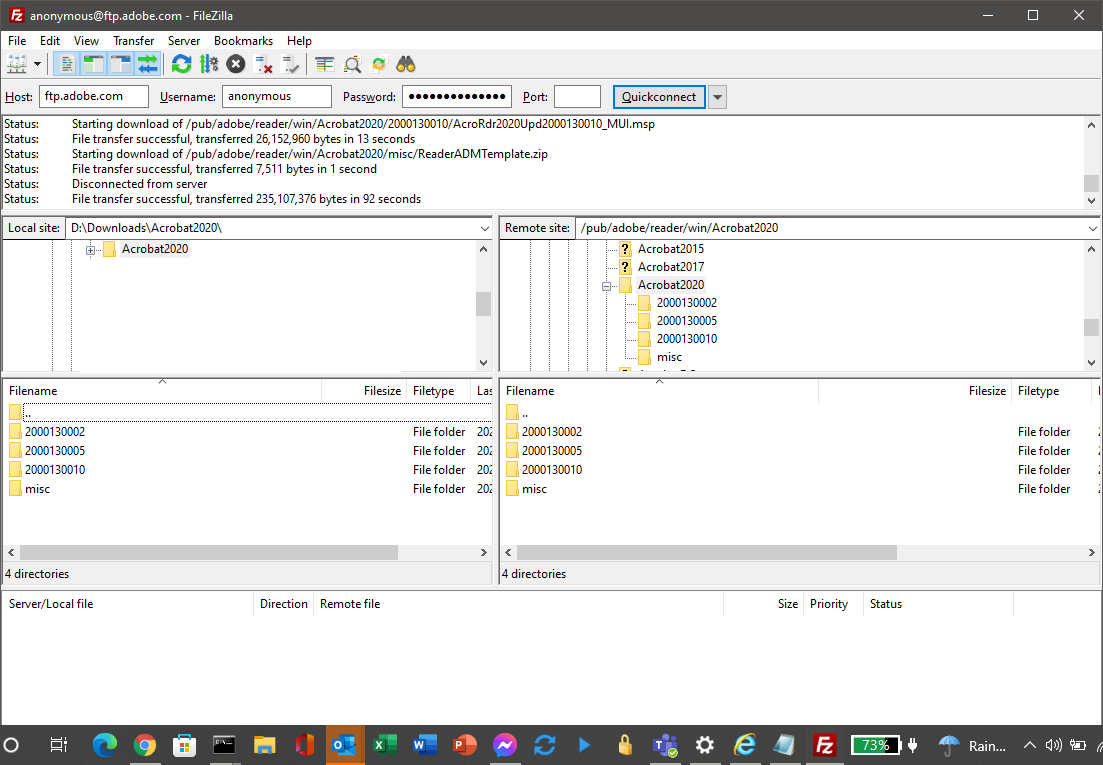Enable synchronized browsing
Screen dimensions: 1103x765
[377, 63]
